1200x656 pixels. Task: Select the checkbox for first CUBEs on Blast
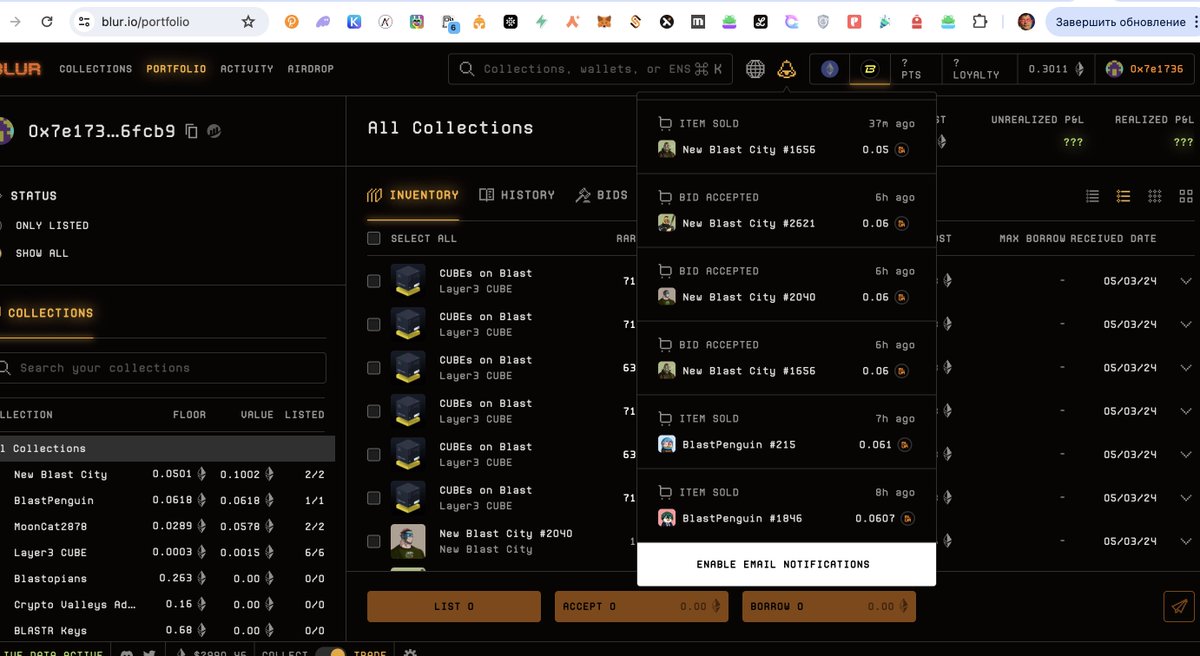pyautogui.click(x=374, y=281)
